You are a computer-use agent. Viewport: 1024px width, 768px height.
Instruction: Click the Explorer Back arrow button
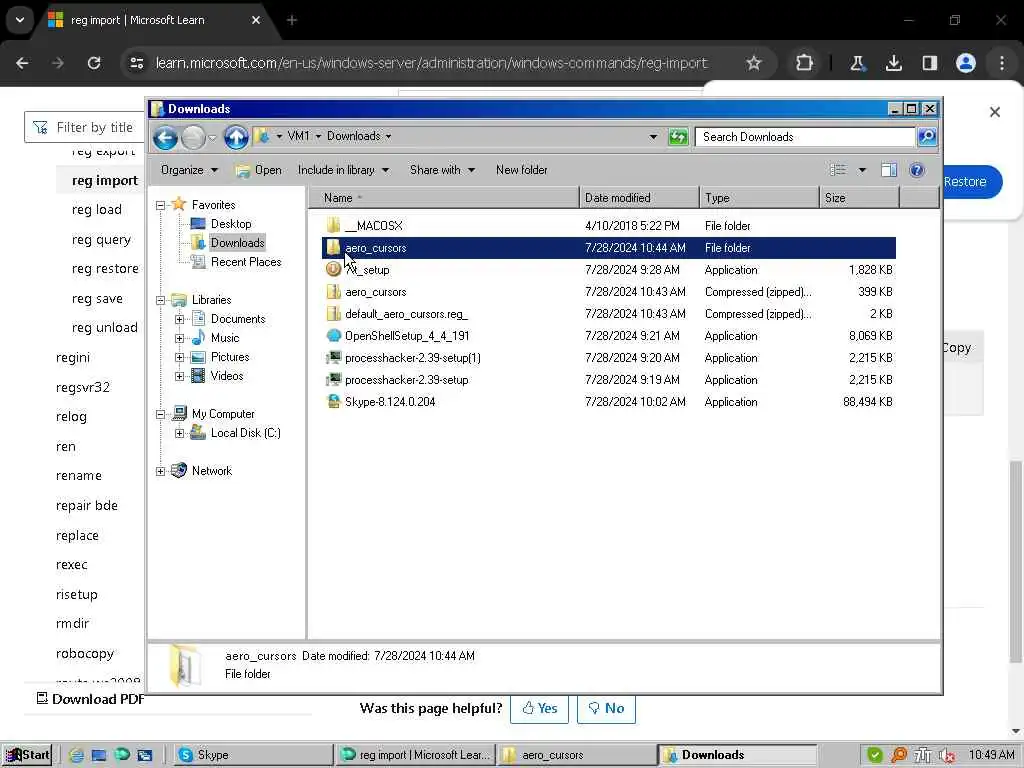[165, 138]
